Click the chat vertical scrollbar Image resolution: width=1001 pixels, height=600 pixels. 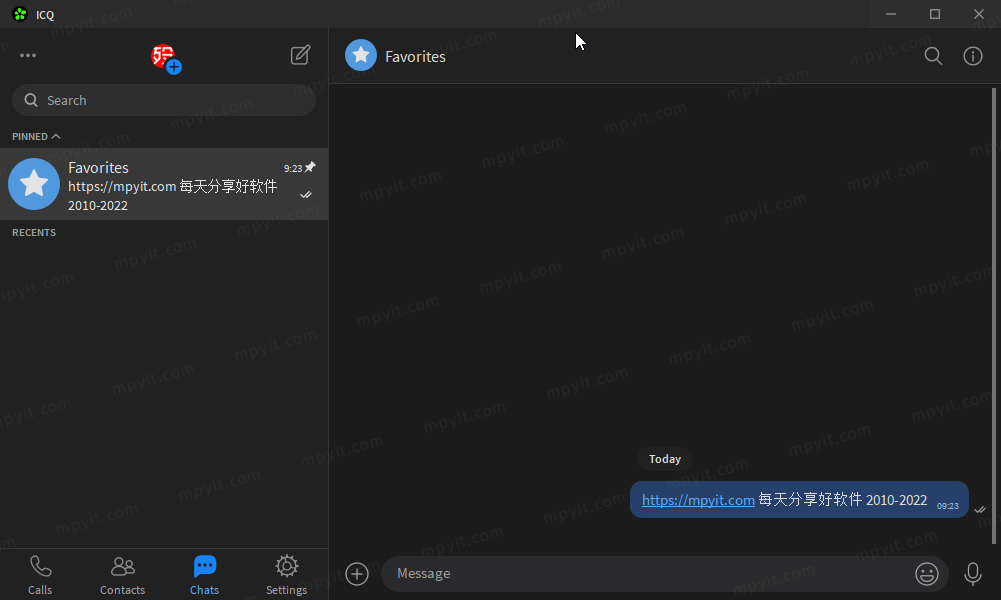[x=993, y=316]
